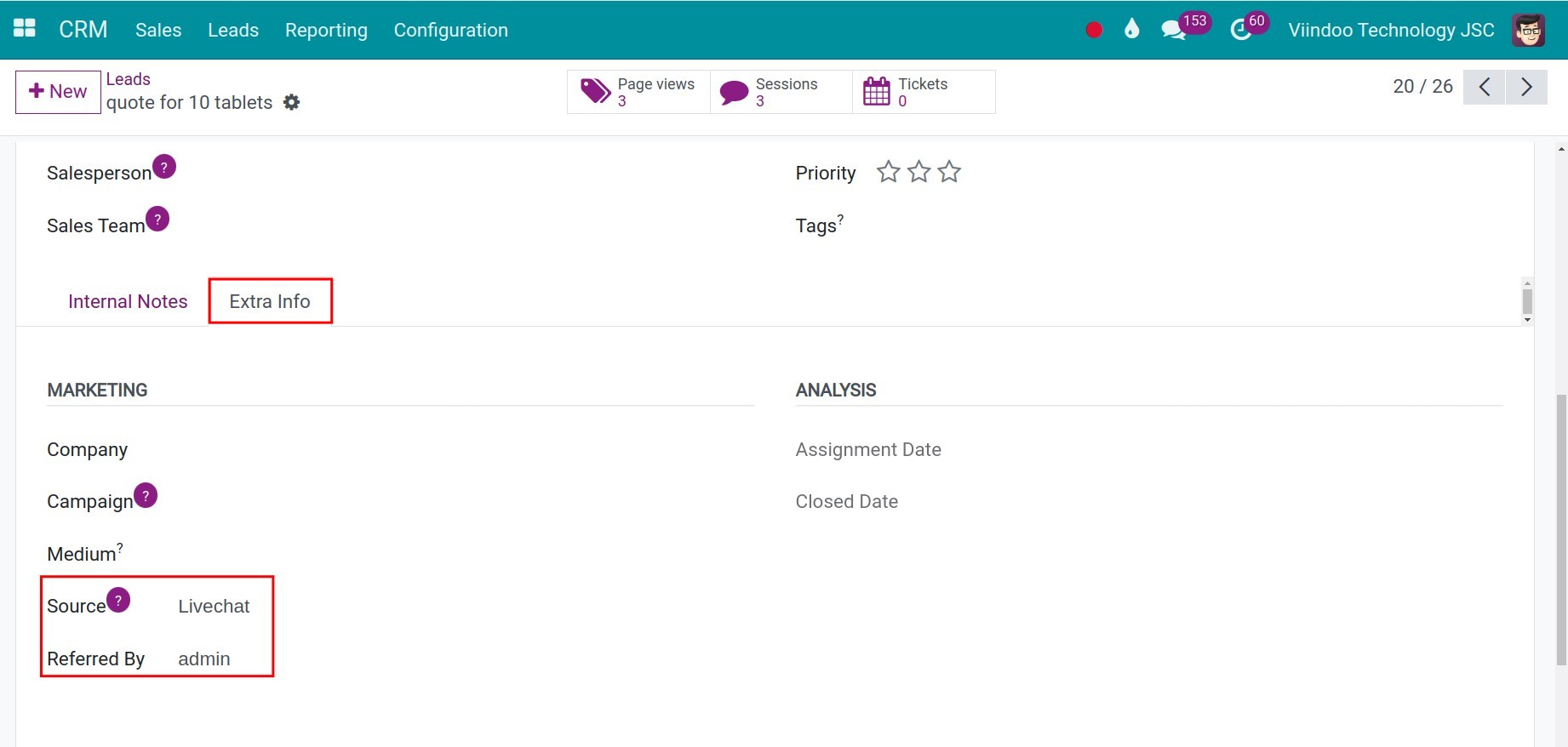Screen dimensions: 1568x747
Task: Click the Tickets calendar icon
Action: point(877,91)
